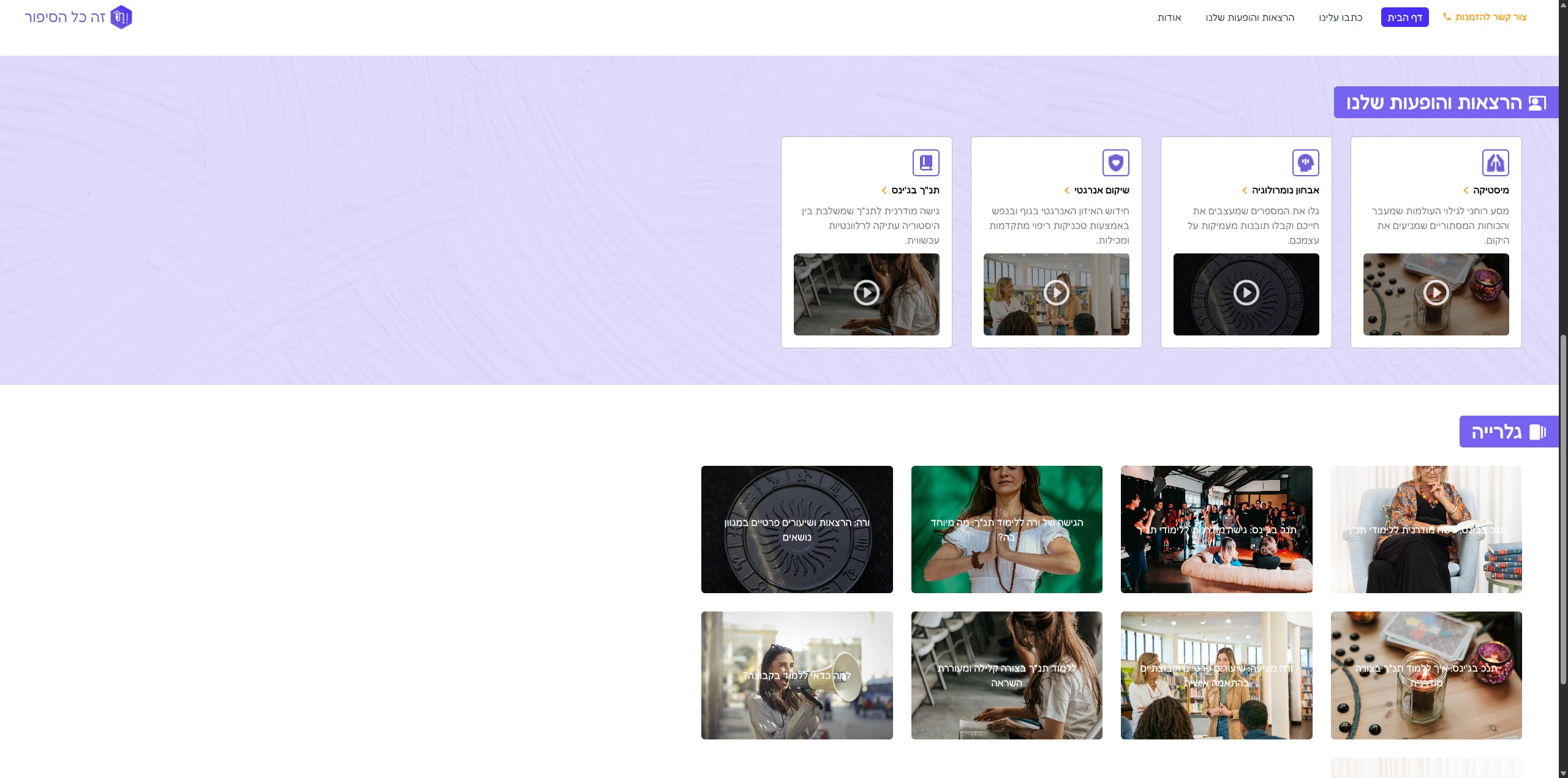This screenshot has width=1568, height=778.
Task: Play the מיסטיקה candle video
Action: click(1436, 293)
